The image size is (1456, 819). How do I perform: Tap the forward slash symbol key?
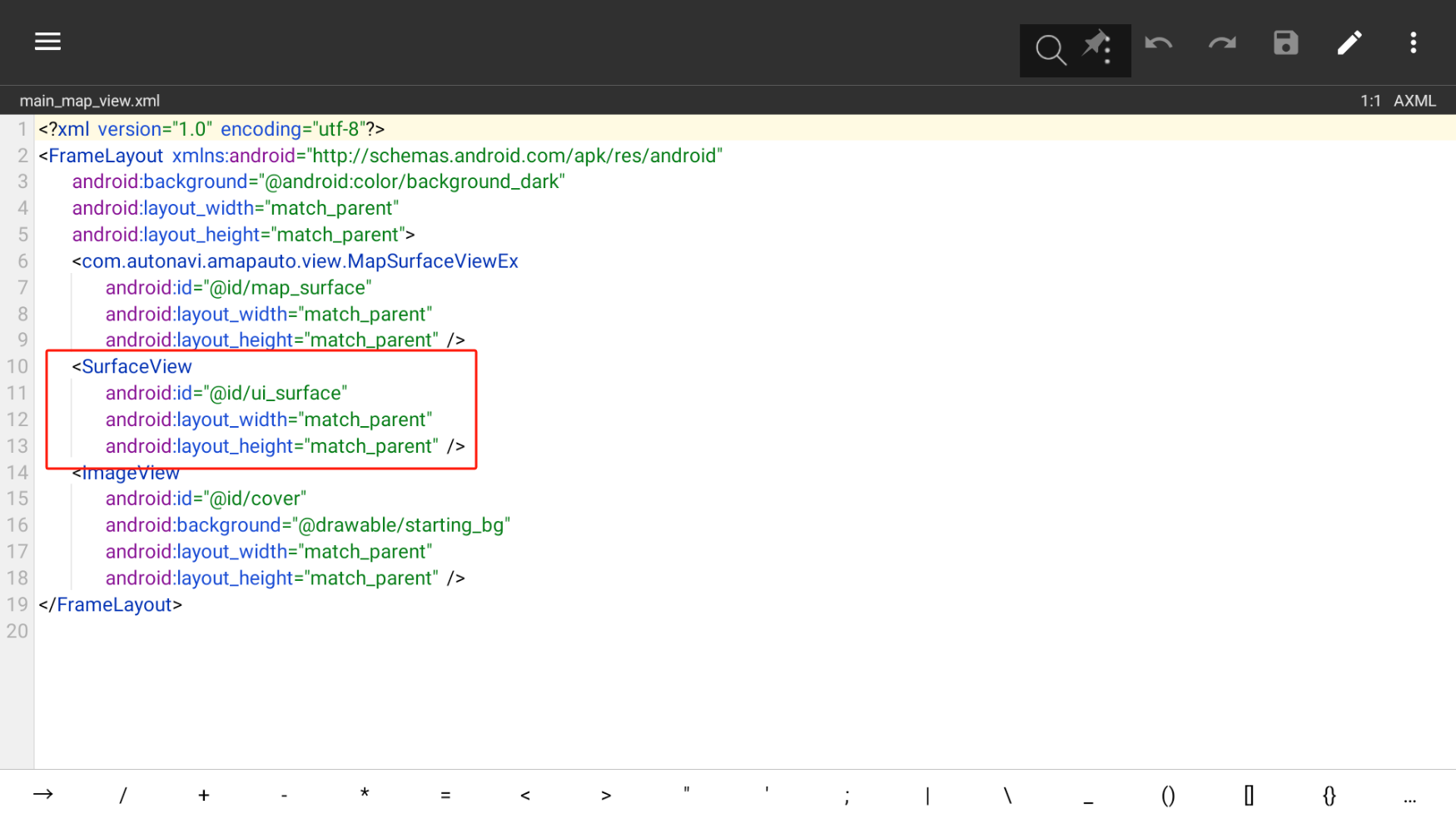coord(123,795)
